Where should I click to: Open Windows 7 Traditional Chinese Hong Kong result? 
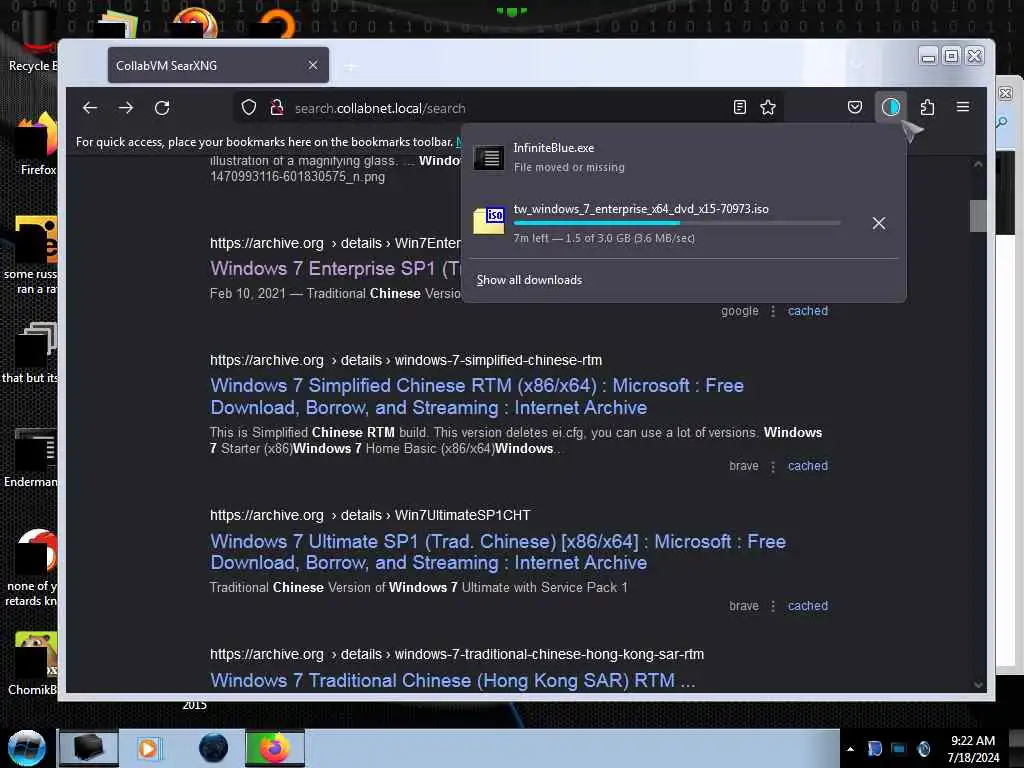point(452,680)
